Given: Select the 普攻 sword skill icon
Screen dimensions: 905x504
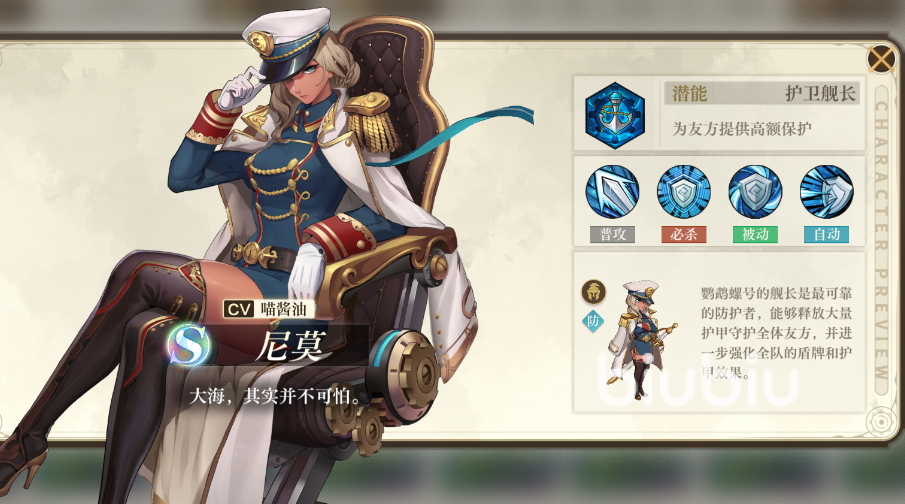Looking at the screenshot, I should 612,192.
